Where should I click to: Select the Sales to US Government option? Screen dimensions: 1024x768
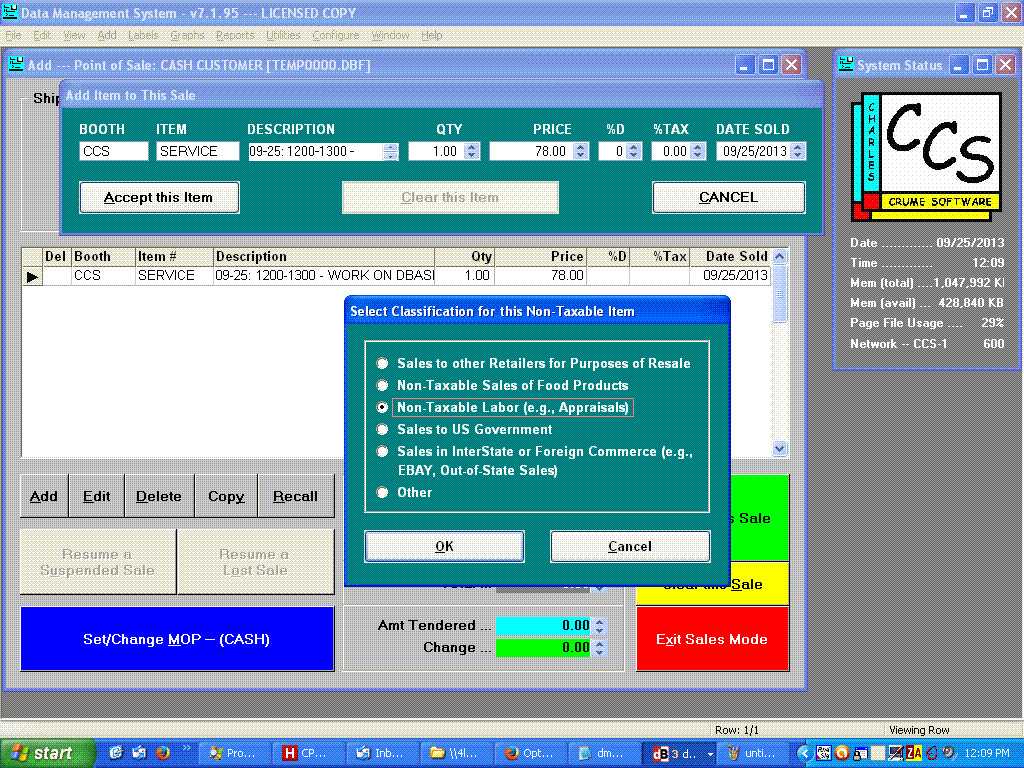click(382, 430)
